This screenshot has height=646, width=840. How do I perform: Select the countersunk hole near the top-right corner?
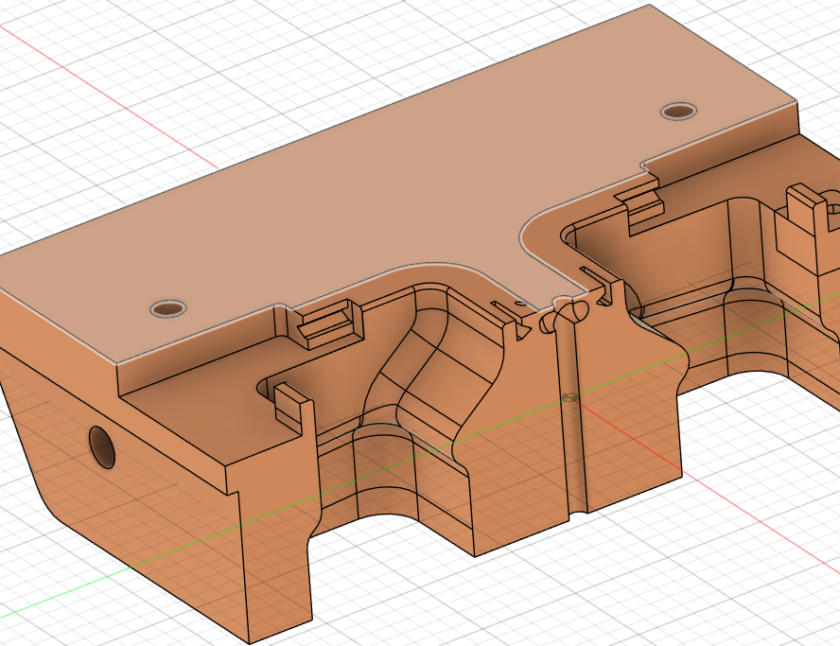(x=679, y=110)
